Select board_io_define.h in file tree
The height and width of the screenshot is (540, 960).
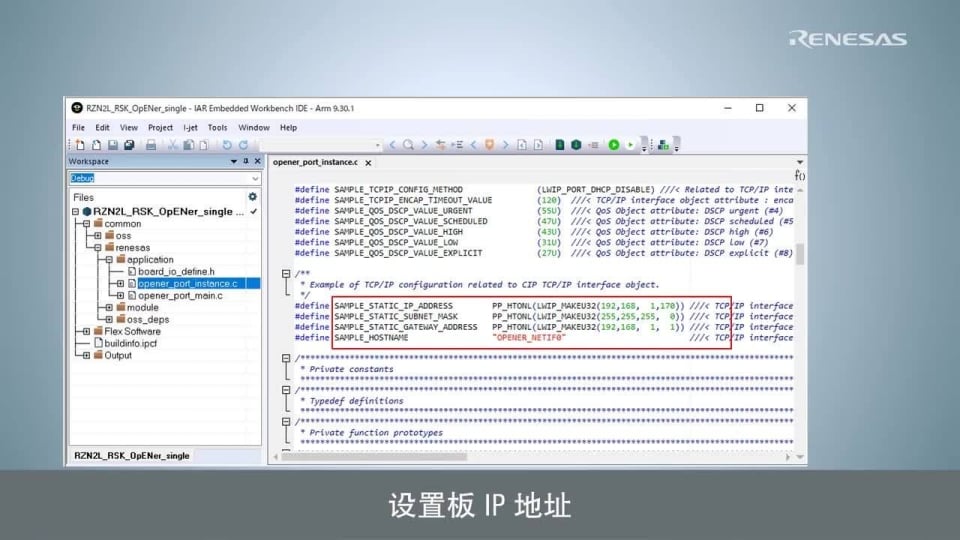[176, 271]
